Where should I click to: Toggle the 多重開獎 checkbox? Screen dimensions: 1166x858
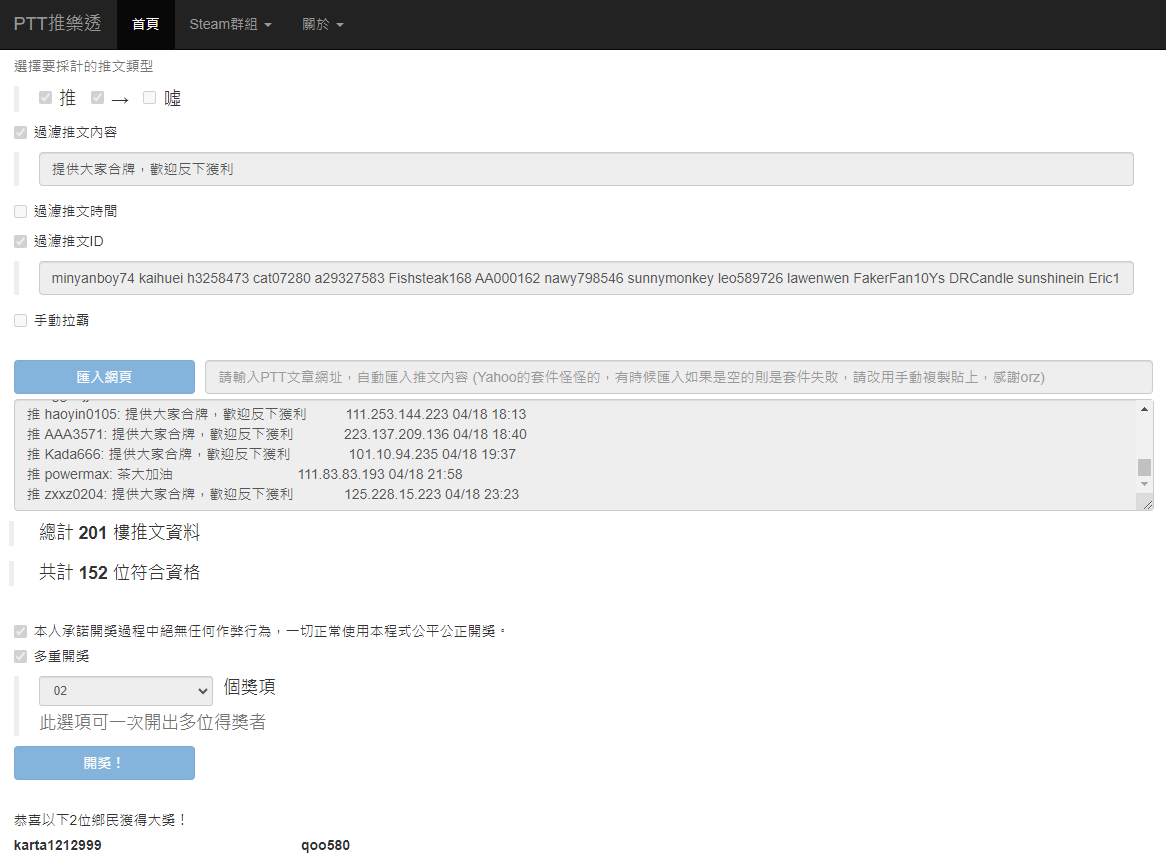point(21,657)
